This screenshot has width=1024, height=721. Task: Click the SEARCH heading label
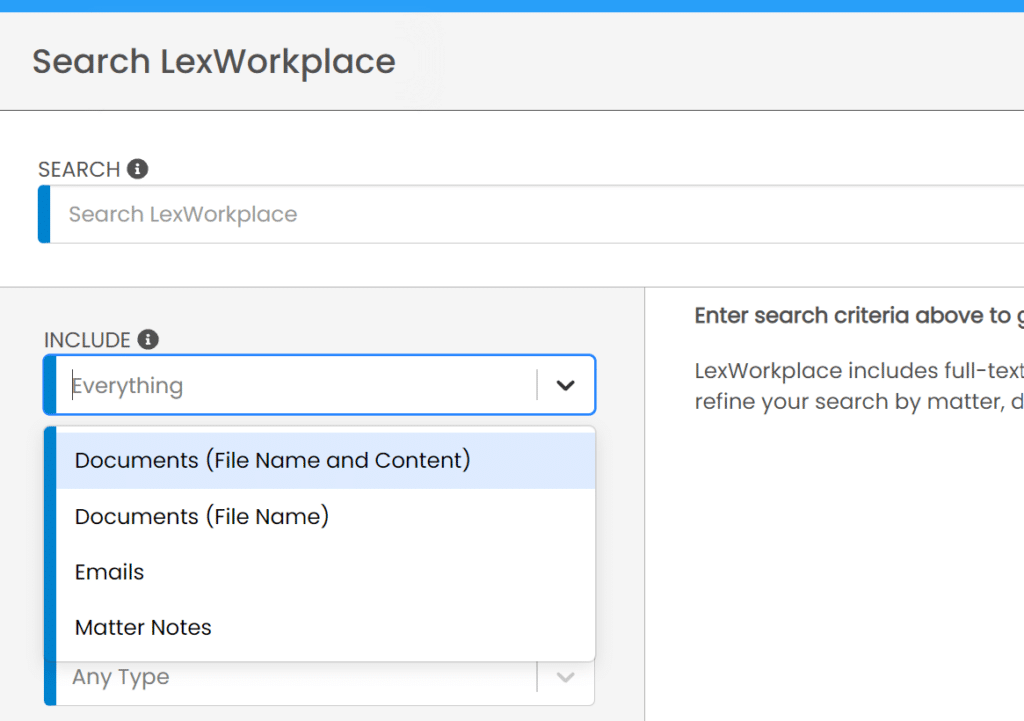click(x=78, y=169)
